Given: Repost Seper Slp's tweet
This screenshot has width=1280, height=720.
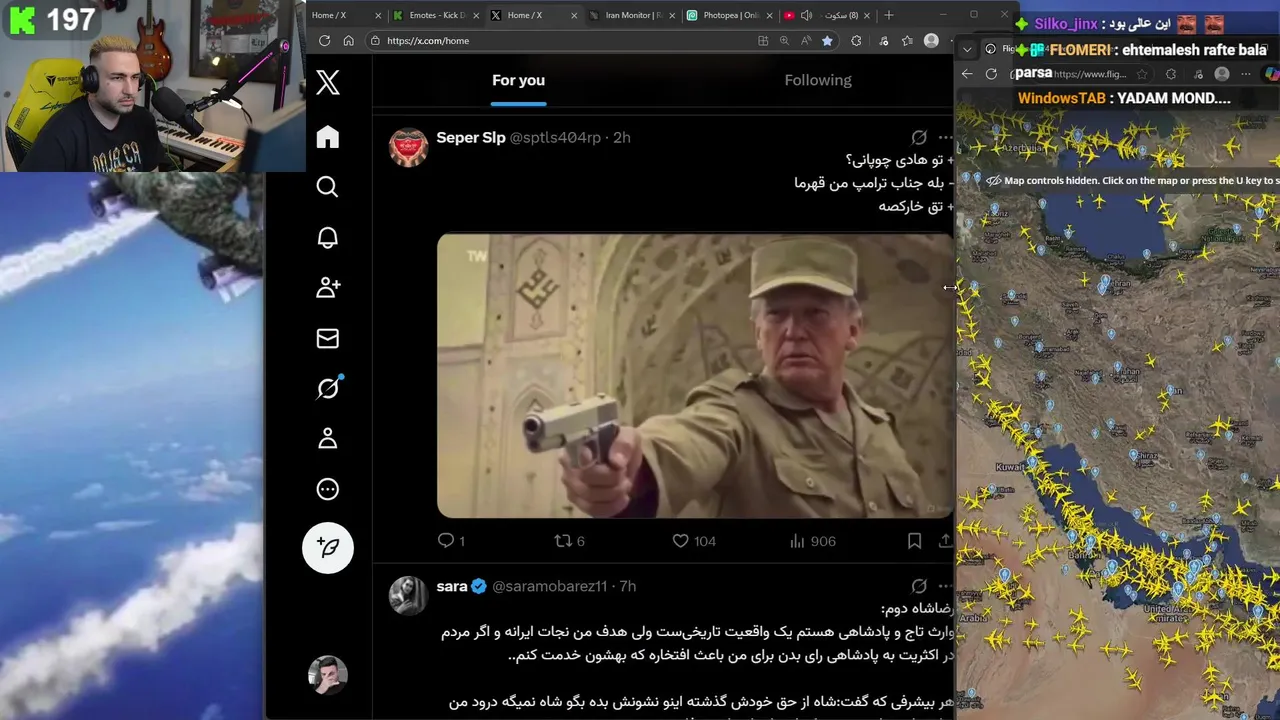Looking at the screenshot, I should coord(569,541).
